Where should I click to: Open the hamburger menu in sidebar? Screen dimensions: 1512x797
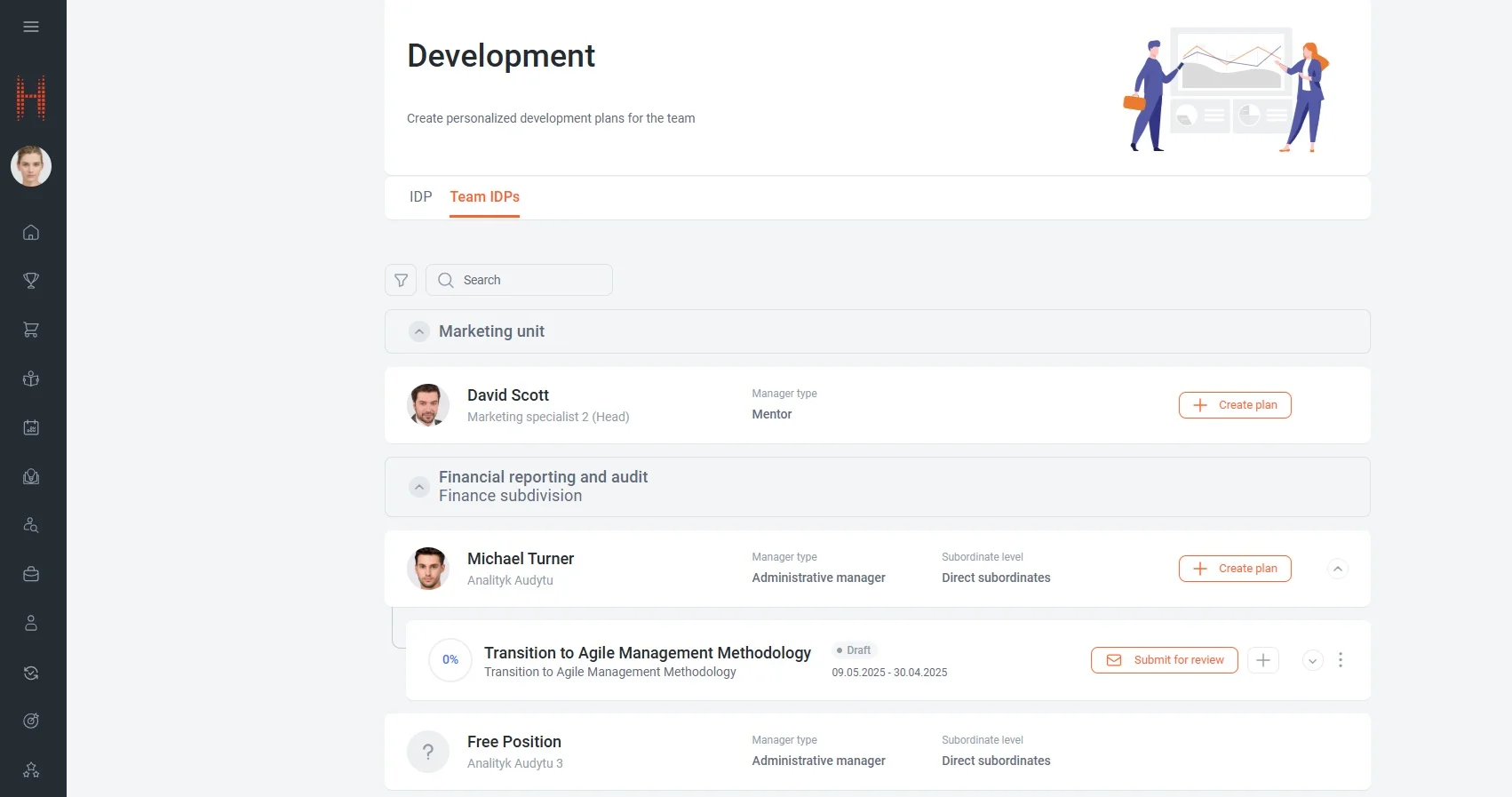(x=31, y=27)
